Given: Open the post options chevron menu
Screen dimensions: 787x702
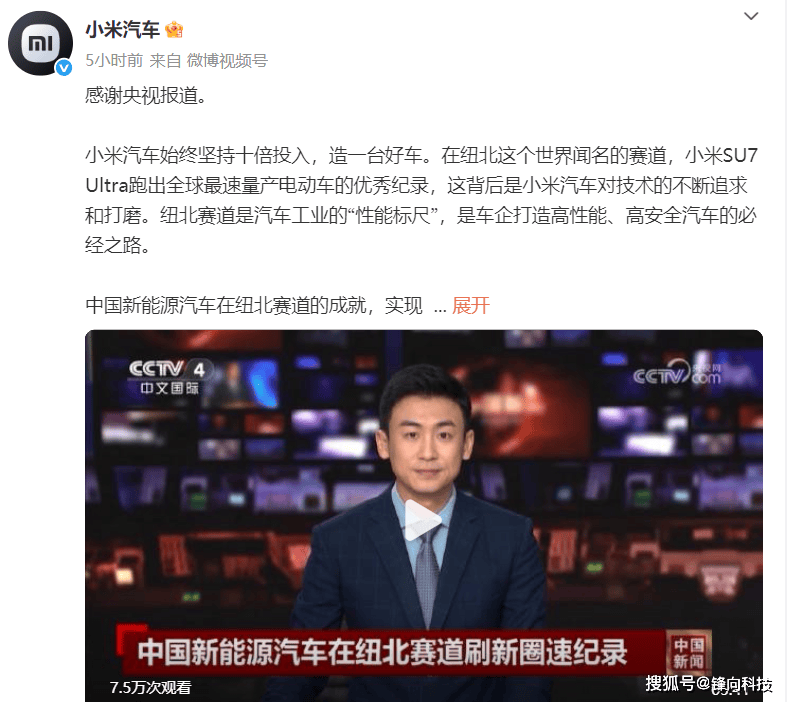Looking at the screenshot, I should 750,16.
